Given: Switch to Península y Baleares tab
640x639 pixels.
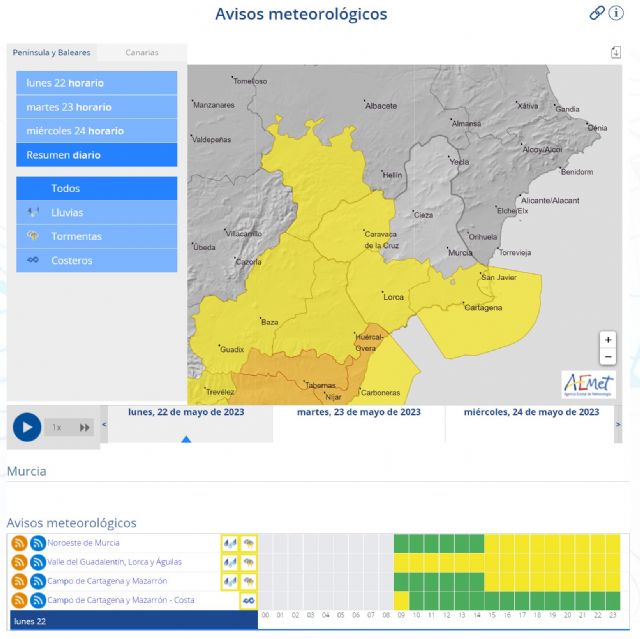Looking at the screenshot, I should coord(51,52).
